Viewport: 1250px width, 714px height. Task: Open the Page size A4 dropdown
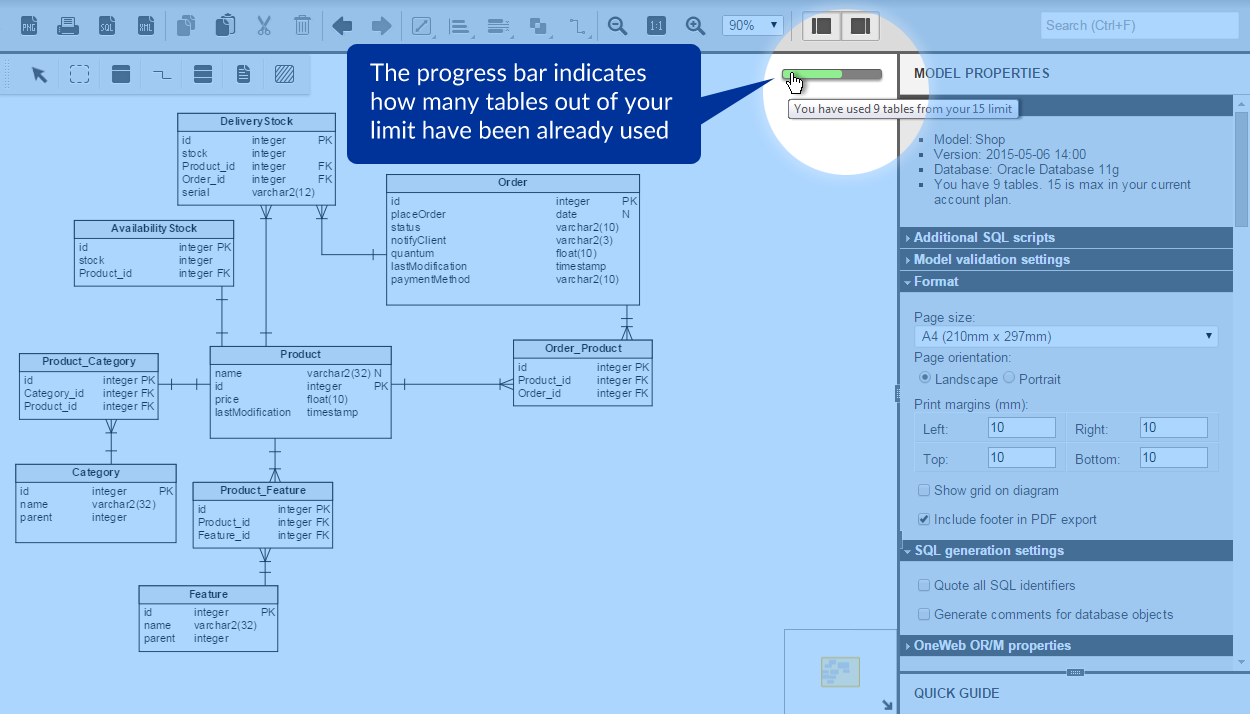coord(1066,337)
